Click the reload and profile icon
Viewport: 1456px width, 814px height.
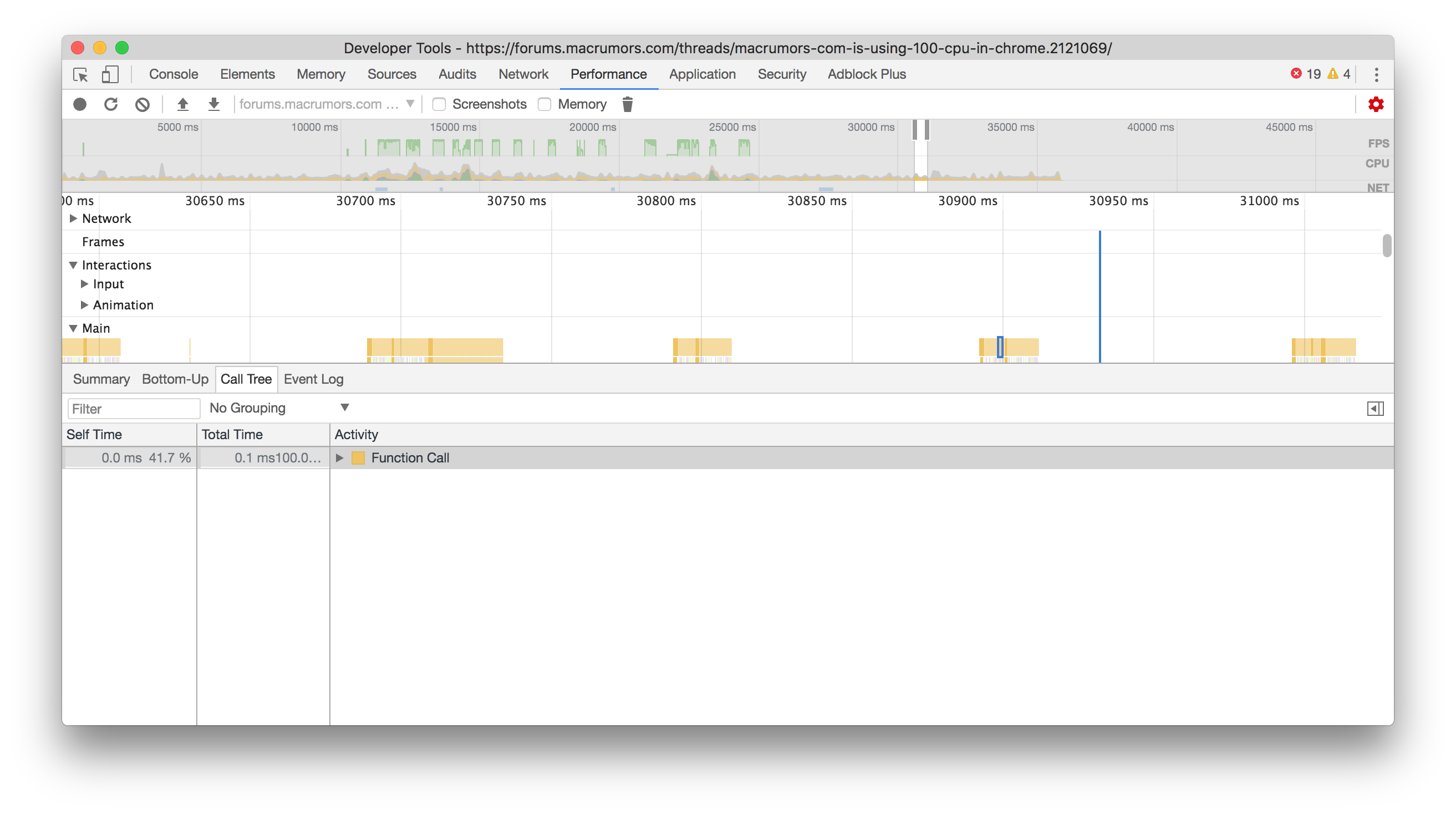tap(111, 104)
